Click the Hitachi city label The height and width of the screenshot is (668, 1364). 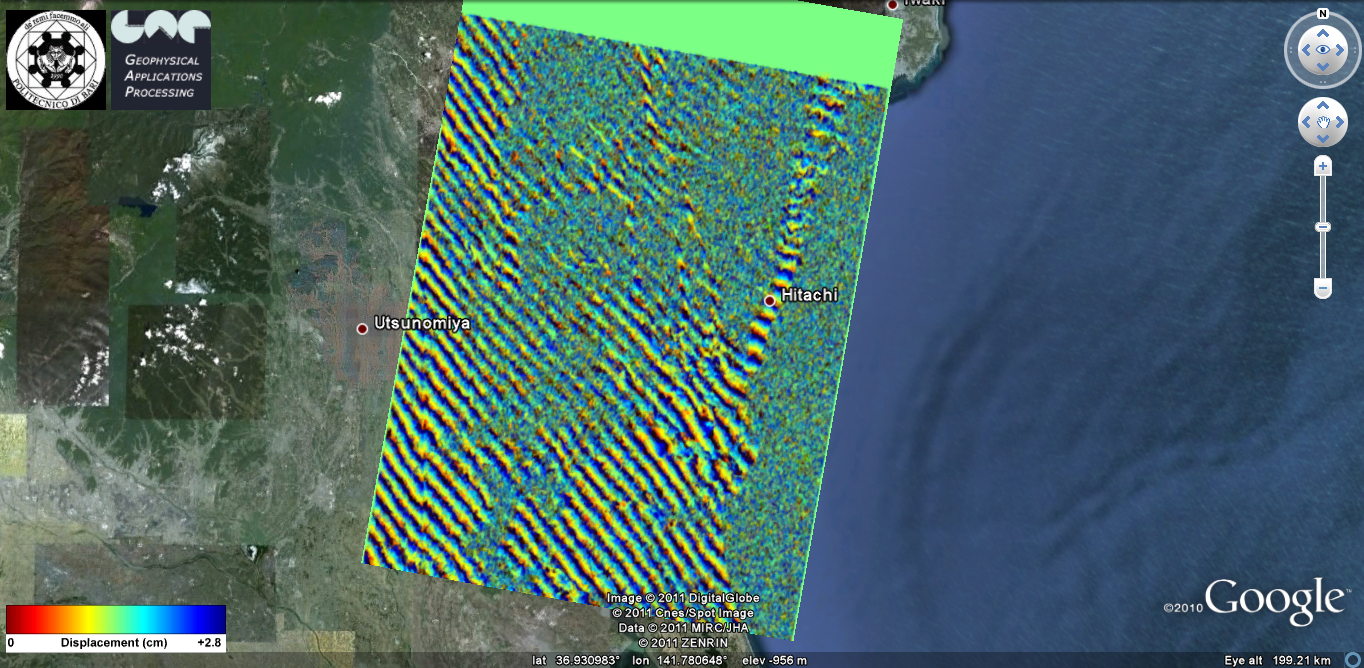point(809,295)
